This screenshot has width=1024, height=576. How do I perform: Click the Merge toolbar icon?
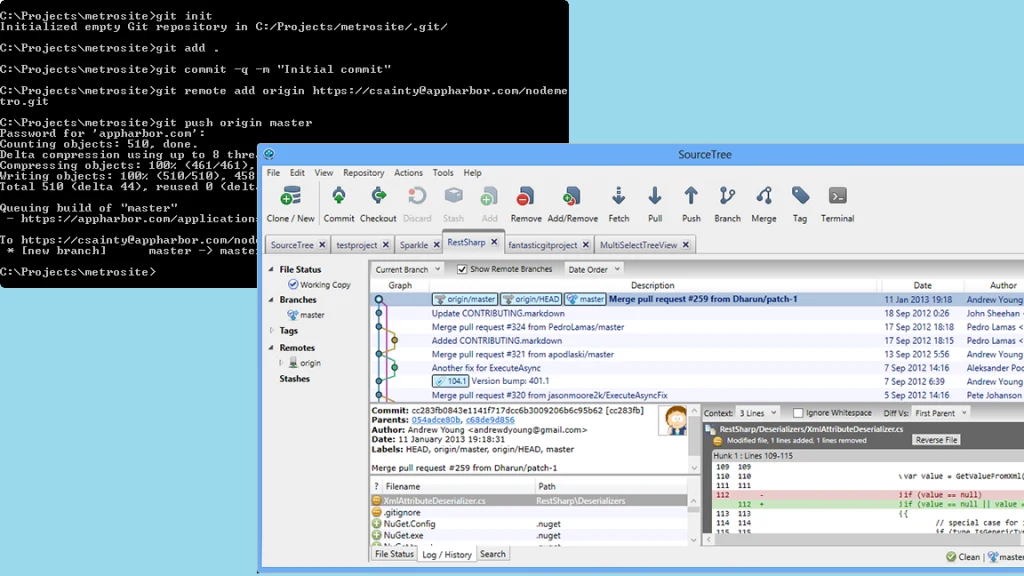[764, 197]
